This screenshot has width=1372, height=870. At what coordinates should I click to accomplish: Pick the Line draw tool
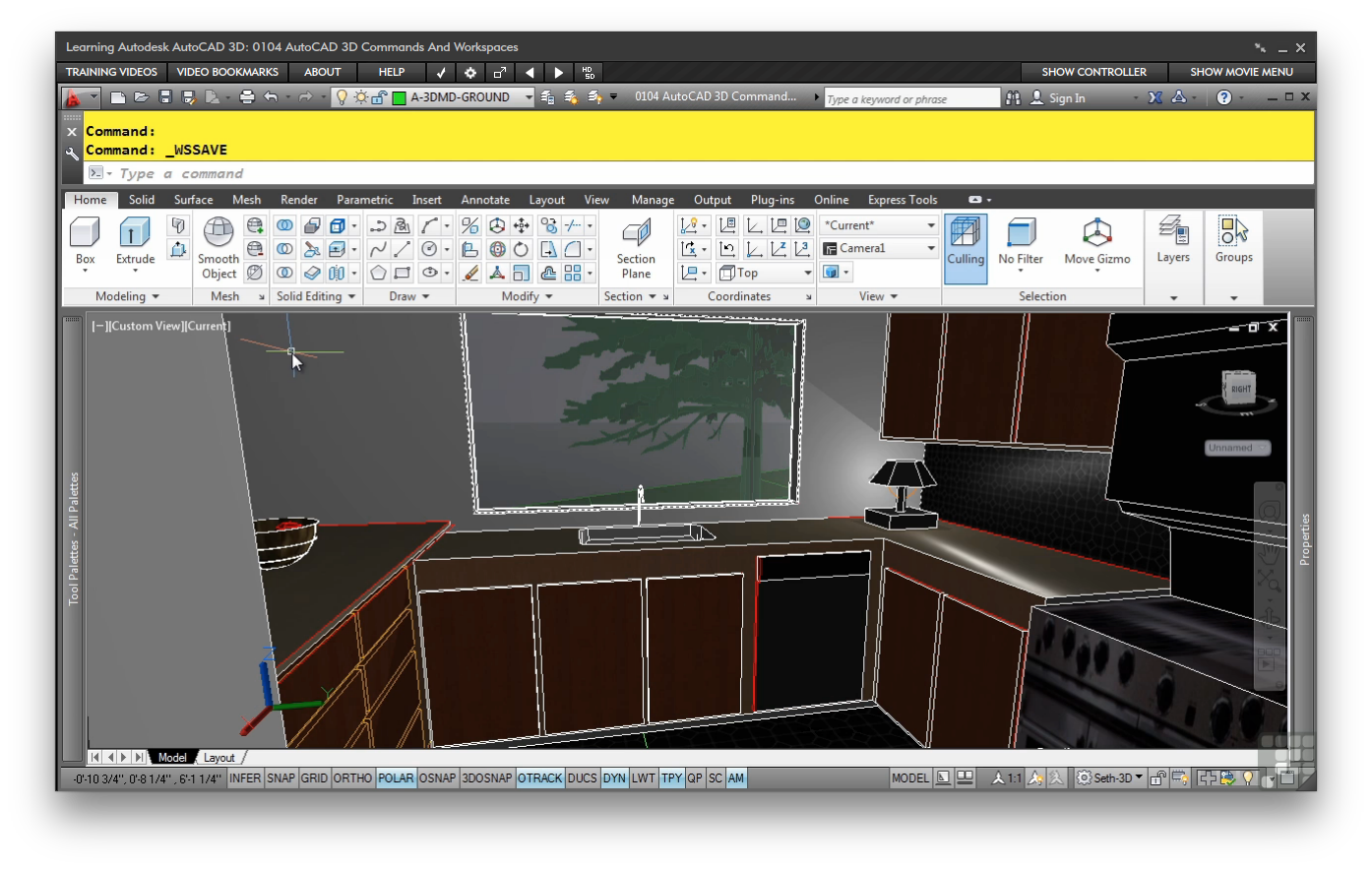point(402,249)
